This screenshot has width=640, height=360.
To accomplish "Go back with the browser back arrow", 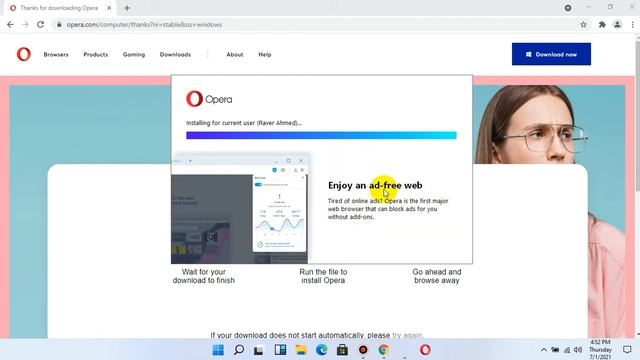I will (x=10, y=24).
